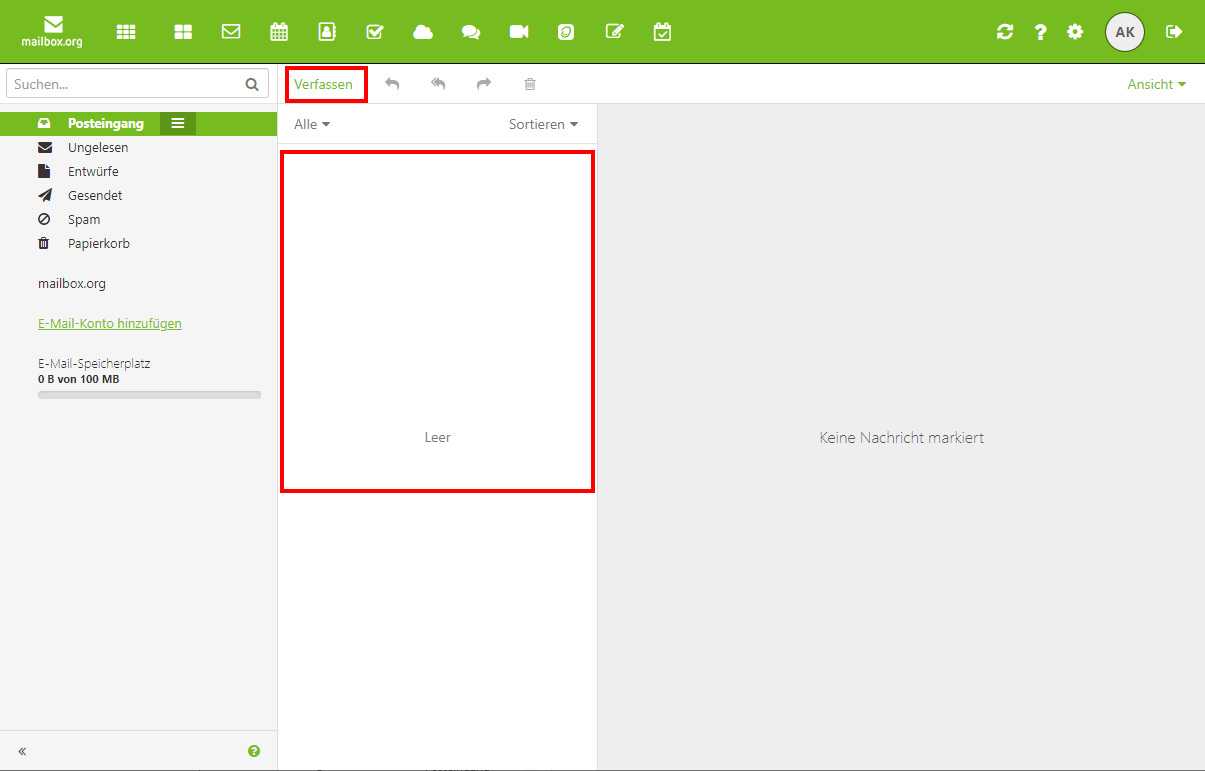
Task: Open the calendar app icon
Action: click(279, 32)
